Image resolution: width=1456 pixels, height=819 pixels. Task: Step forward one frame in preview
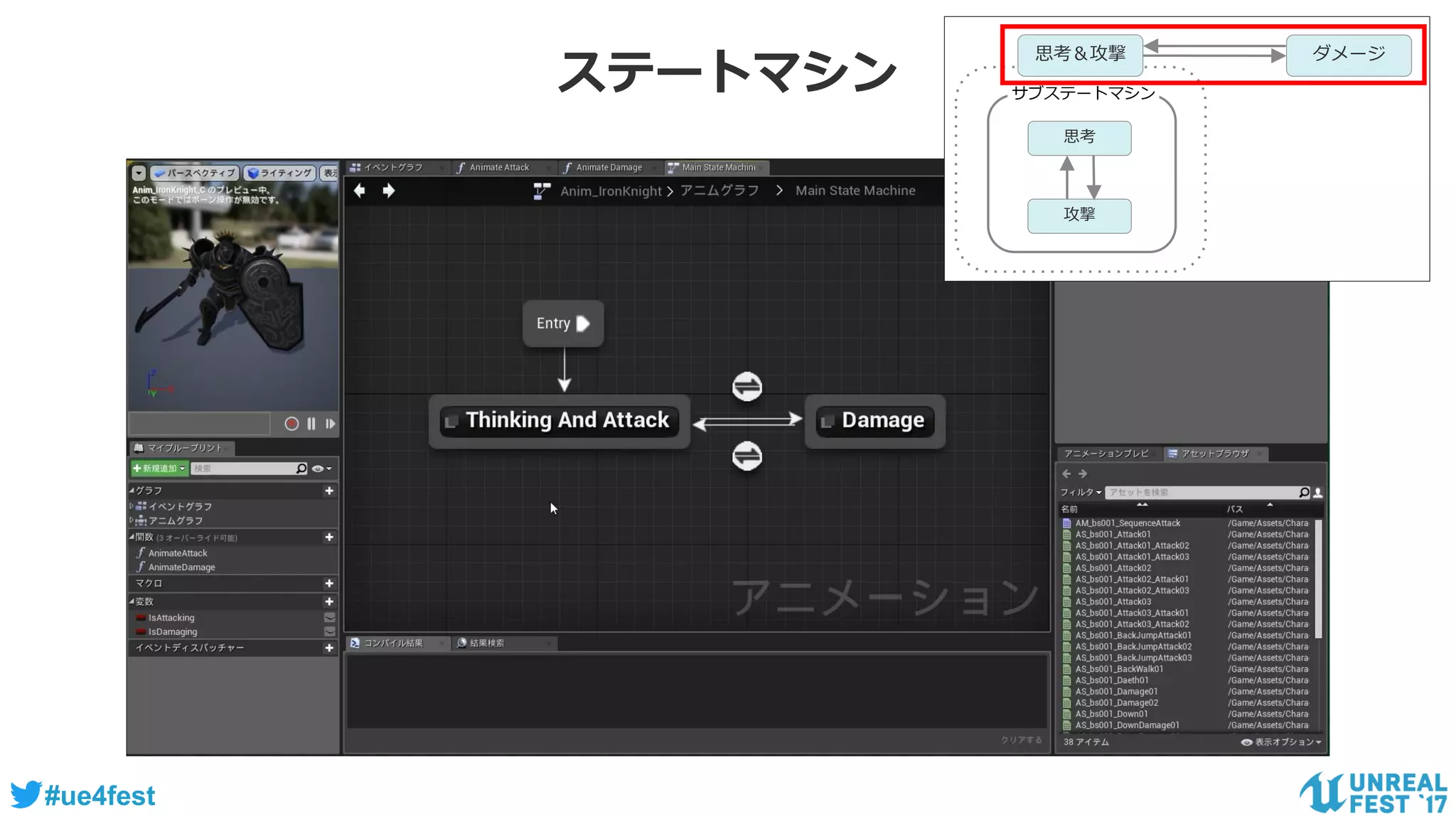[331, 424]
